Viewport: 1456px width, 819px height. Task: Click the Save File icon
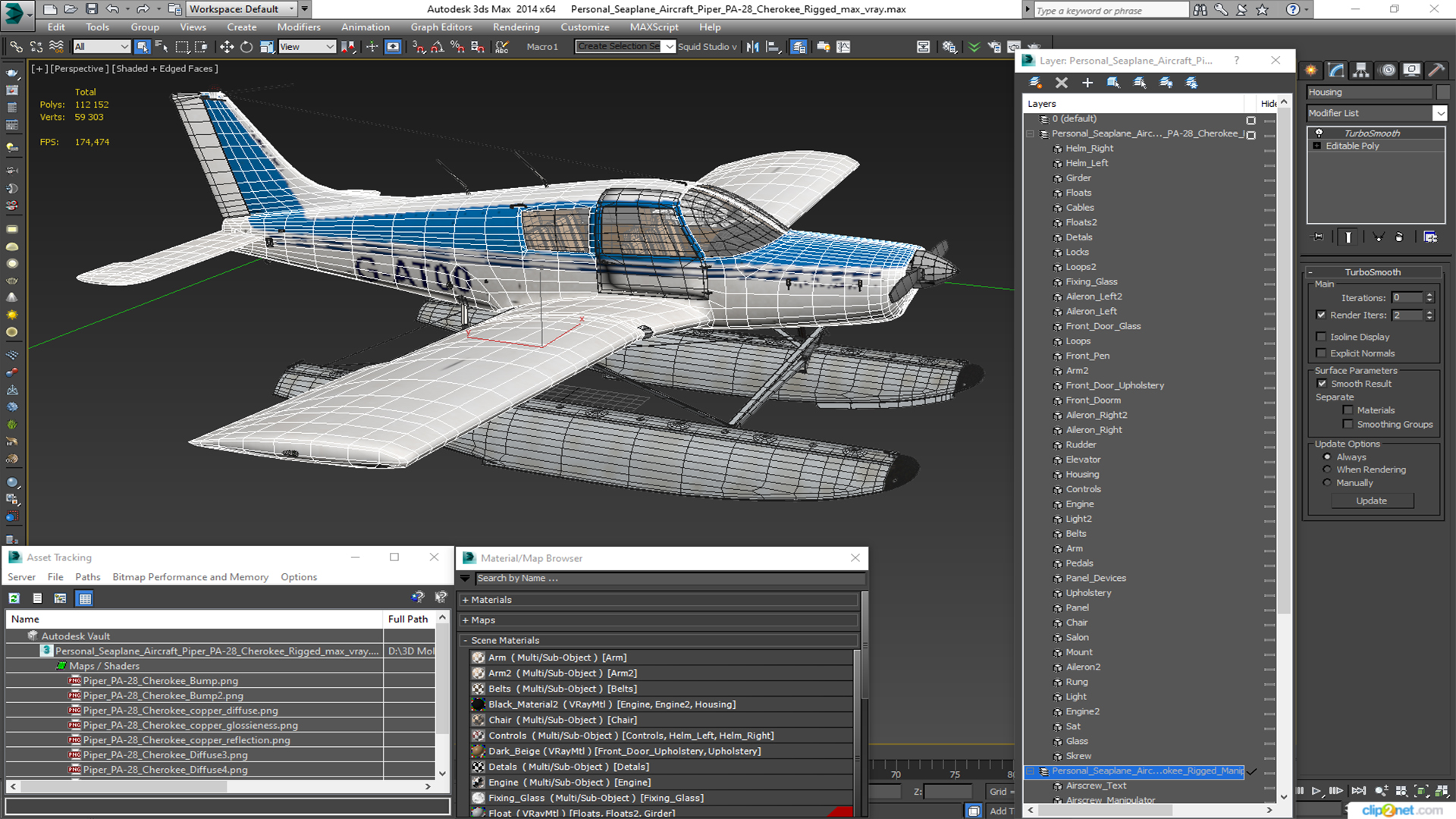tap(92, 9)
